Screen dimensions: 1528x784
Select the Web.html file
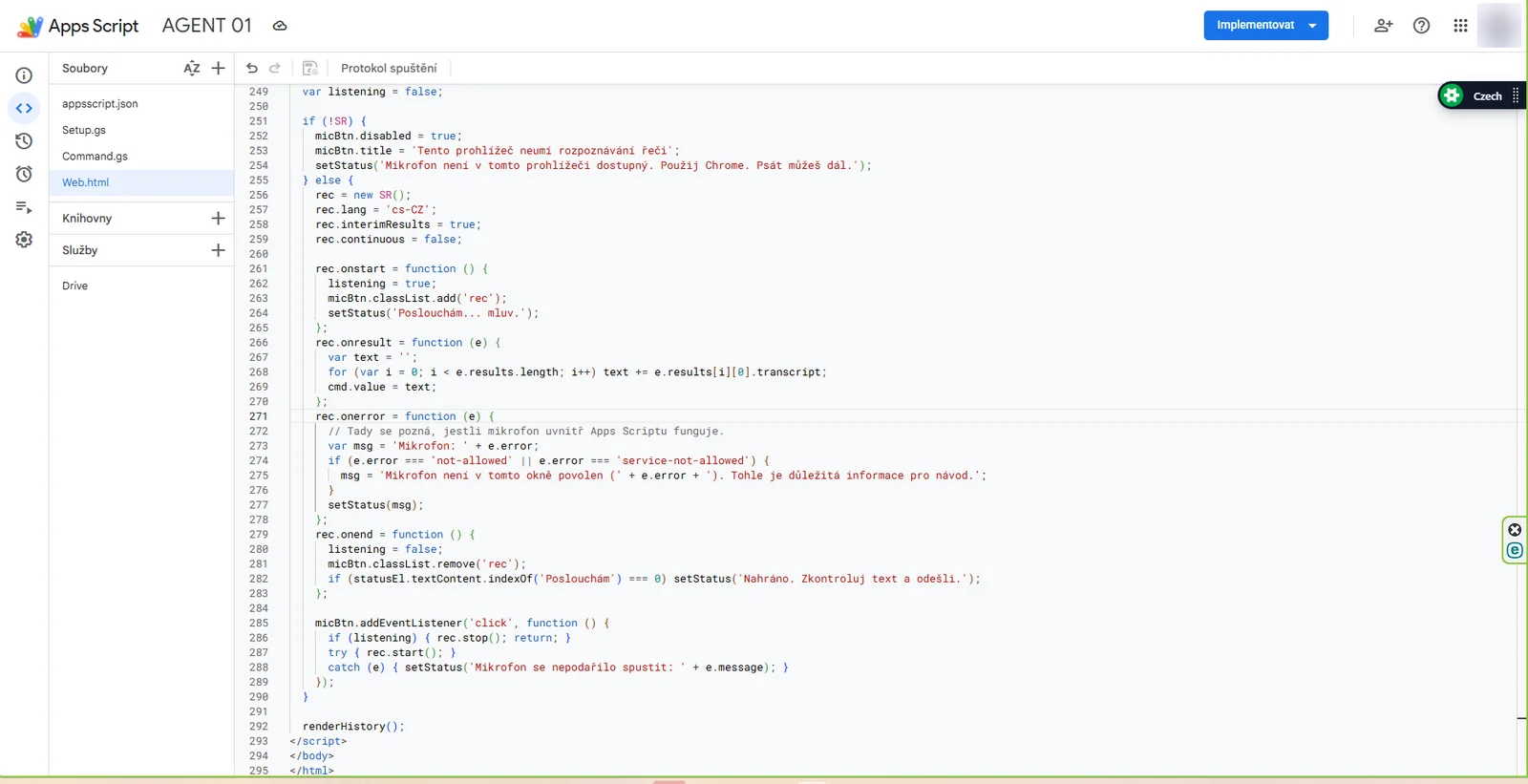(141, 182)
